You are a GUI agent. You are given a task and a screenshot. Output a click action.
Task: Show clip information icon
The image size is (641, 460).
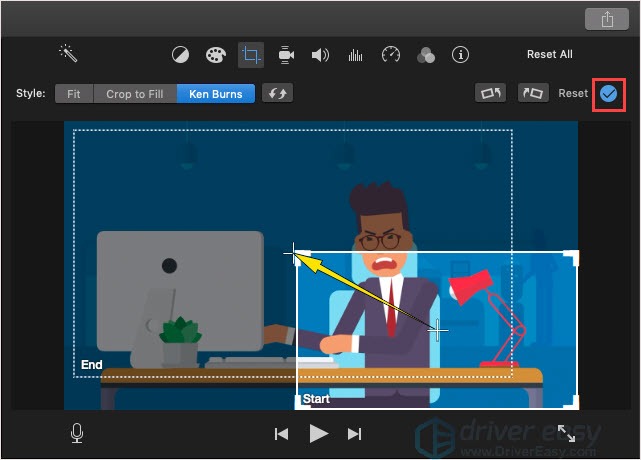[460, 54]
